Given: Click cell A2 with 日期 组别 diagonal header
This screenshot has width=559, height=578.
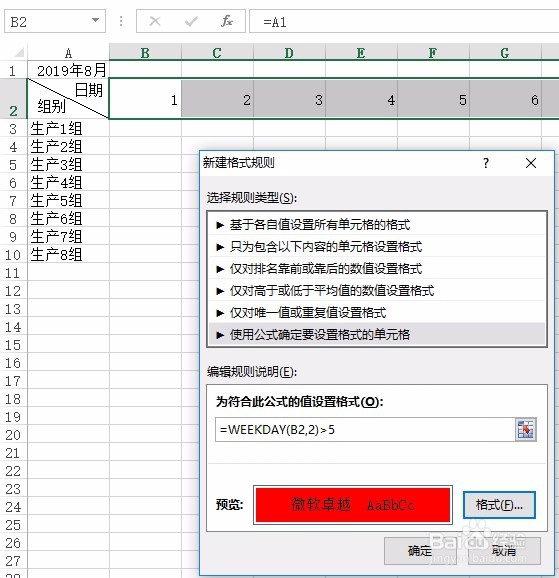Looking at the screenshot, I should (69, 98).
